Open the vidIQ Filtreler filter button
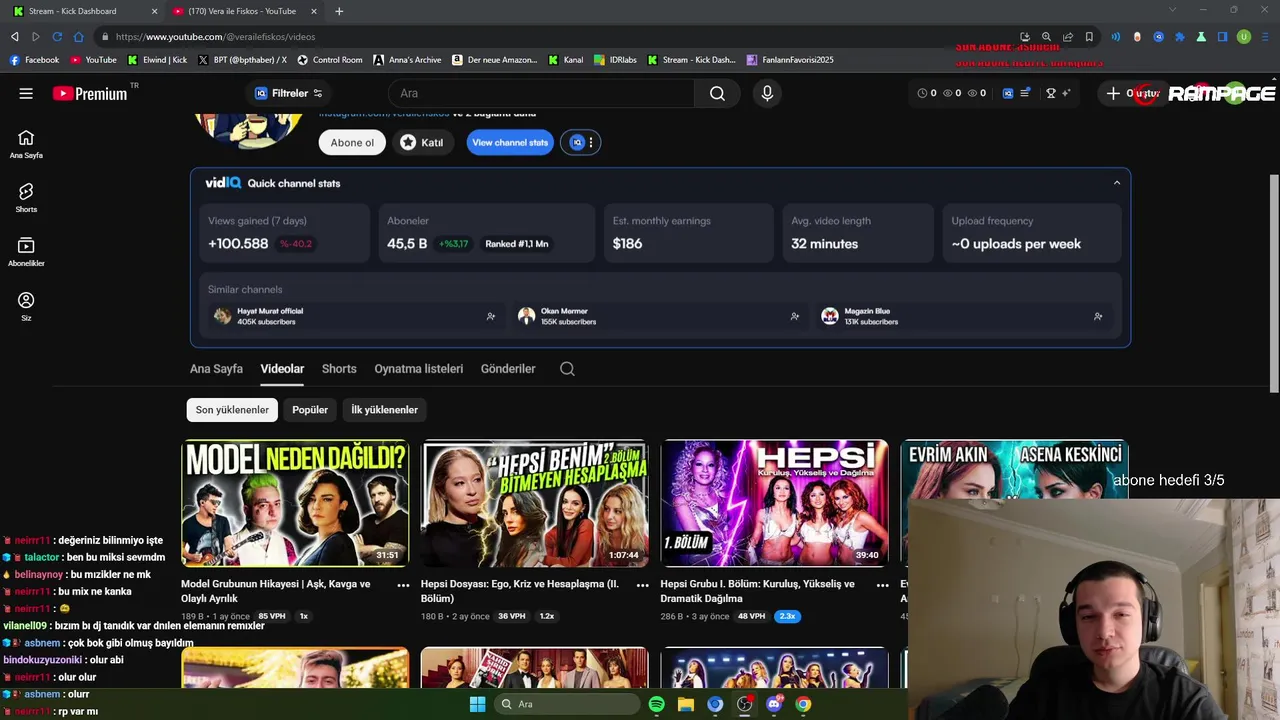Viewport: 1280px width, 720px height. tap(288, 93)
